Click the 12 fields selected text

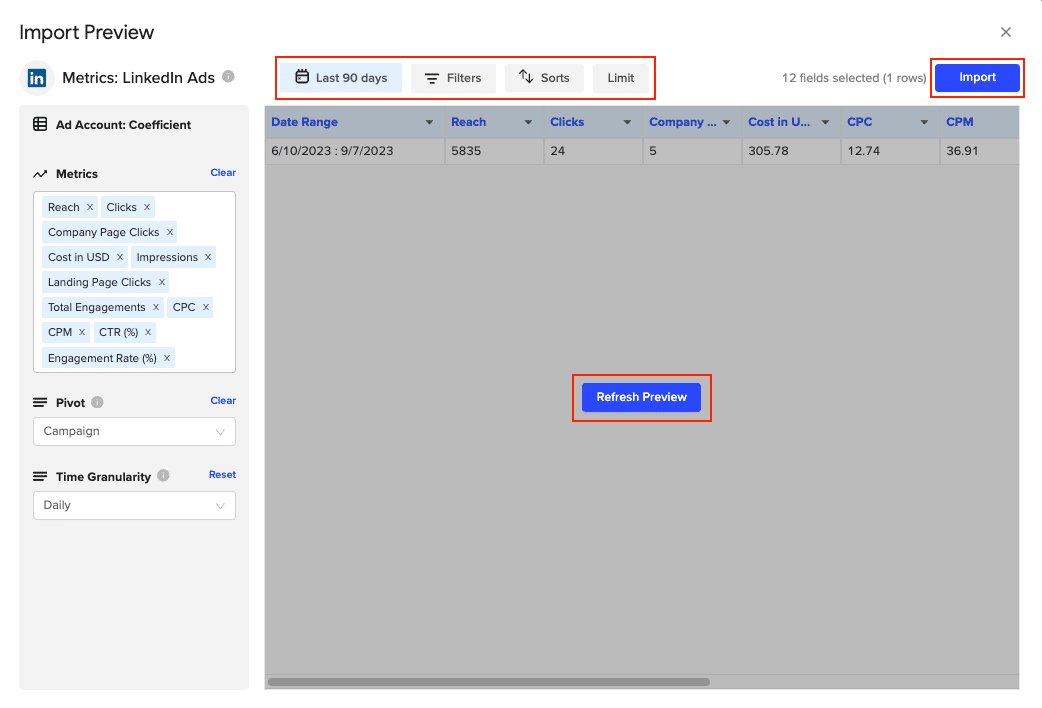point(854,78)
